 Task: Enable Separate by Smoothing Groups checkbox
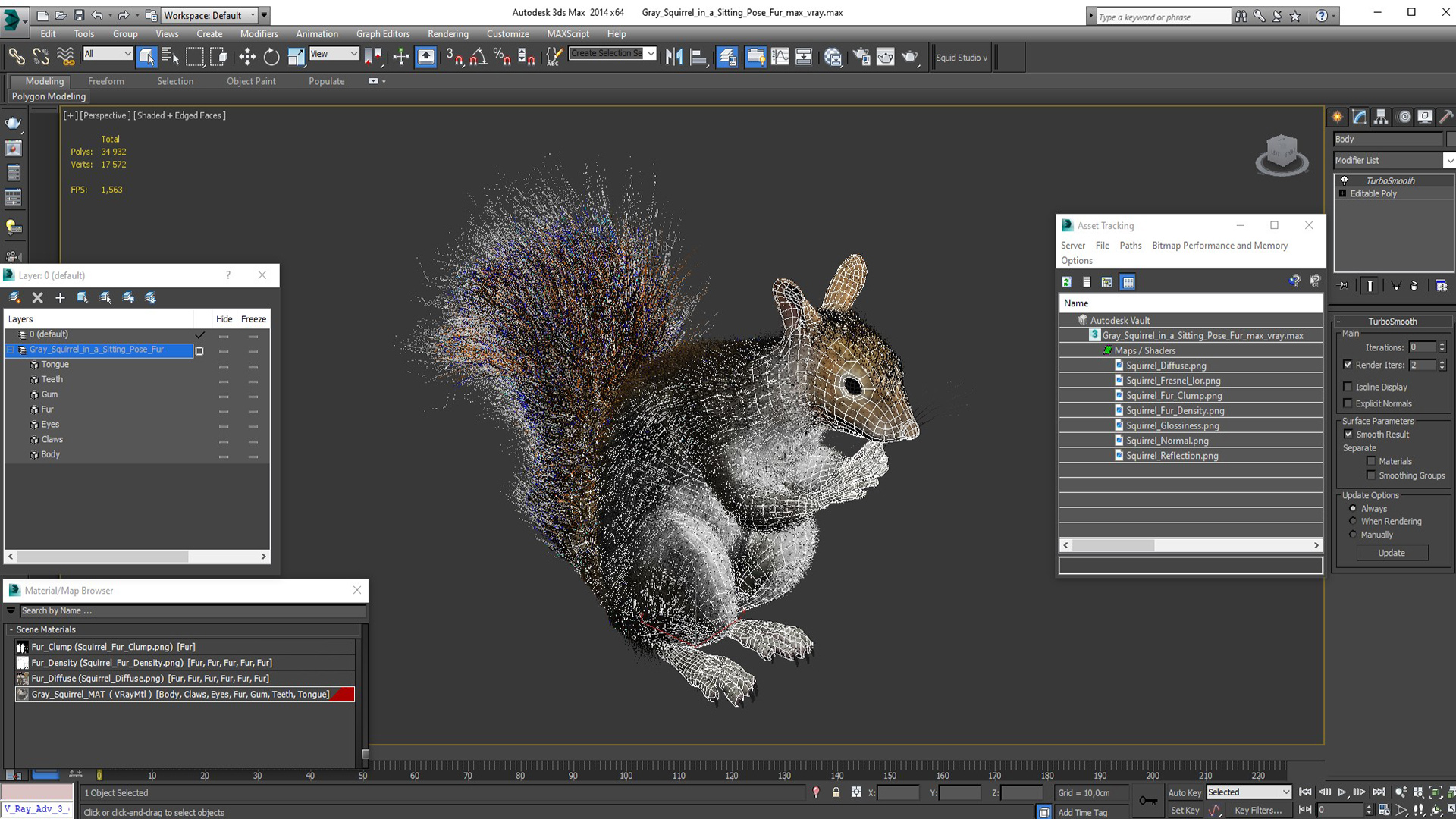pos(1371,475)
